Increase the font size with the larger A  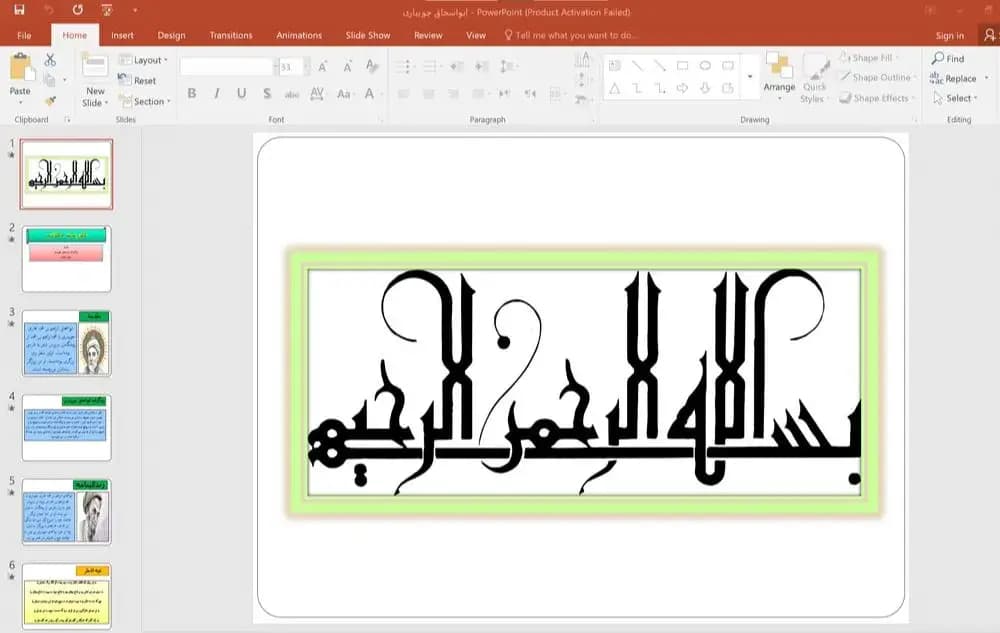tap(323, 66)
